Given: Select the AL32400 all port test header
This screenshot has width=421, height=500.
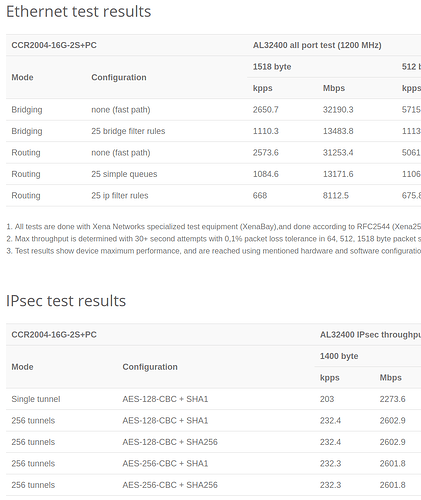Looking at the screenshot, I should pos(317,45).
